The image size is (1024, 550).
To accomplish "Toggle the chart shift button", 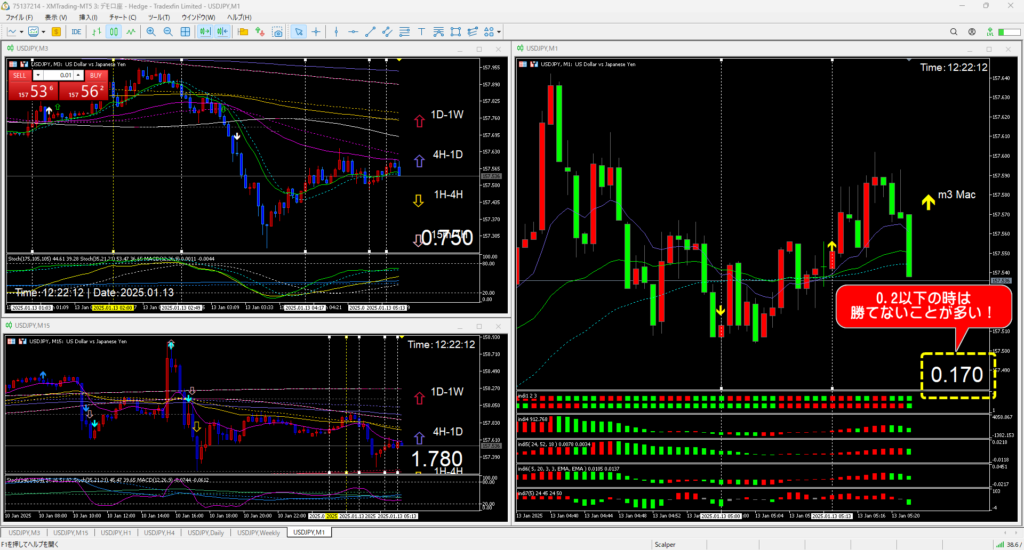I will pyautogui.click(x=222, y=32).
